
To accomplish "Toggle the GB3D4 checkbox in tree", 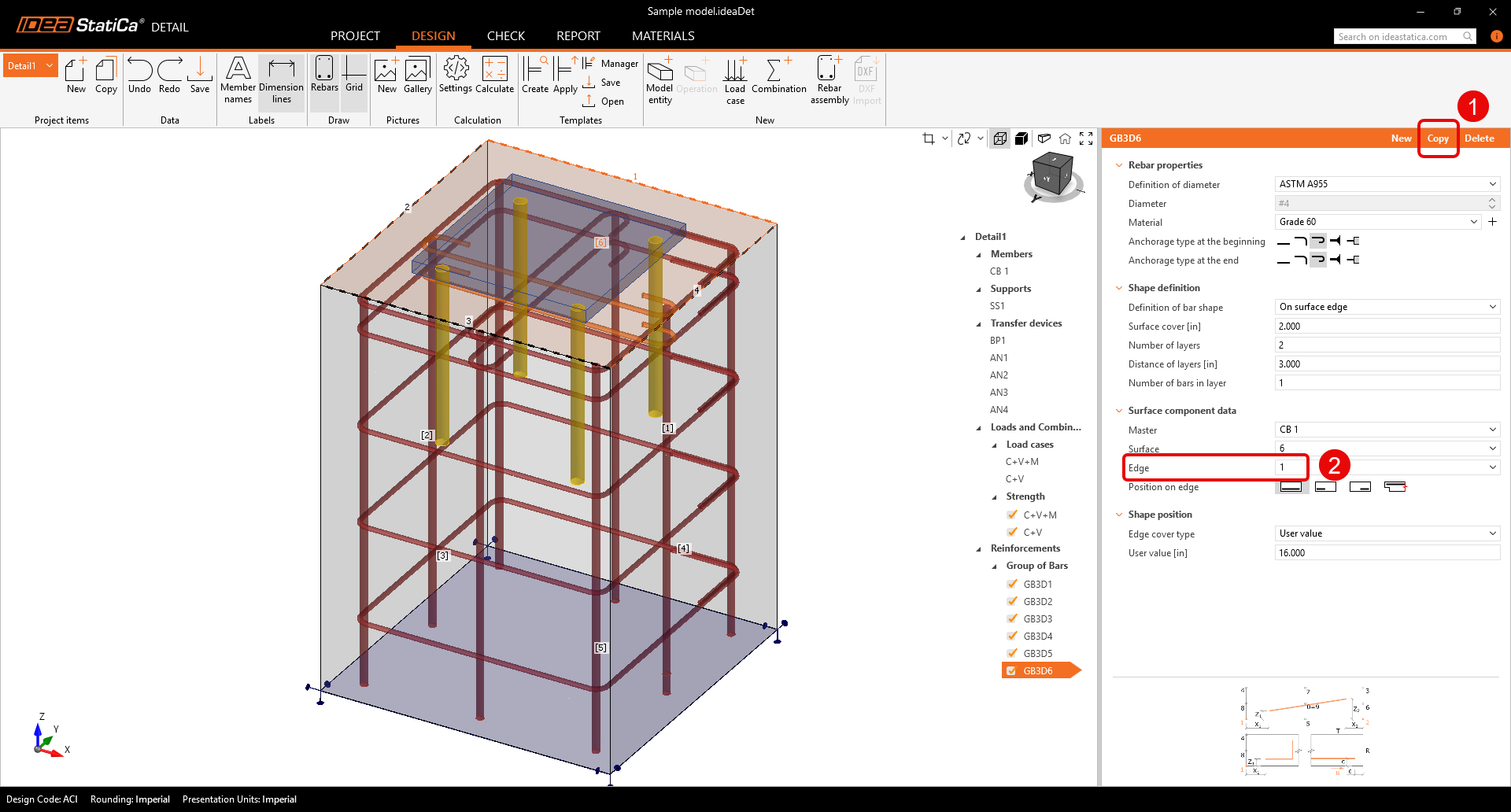I will [x=1012, y=636].
